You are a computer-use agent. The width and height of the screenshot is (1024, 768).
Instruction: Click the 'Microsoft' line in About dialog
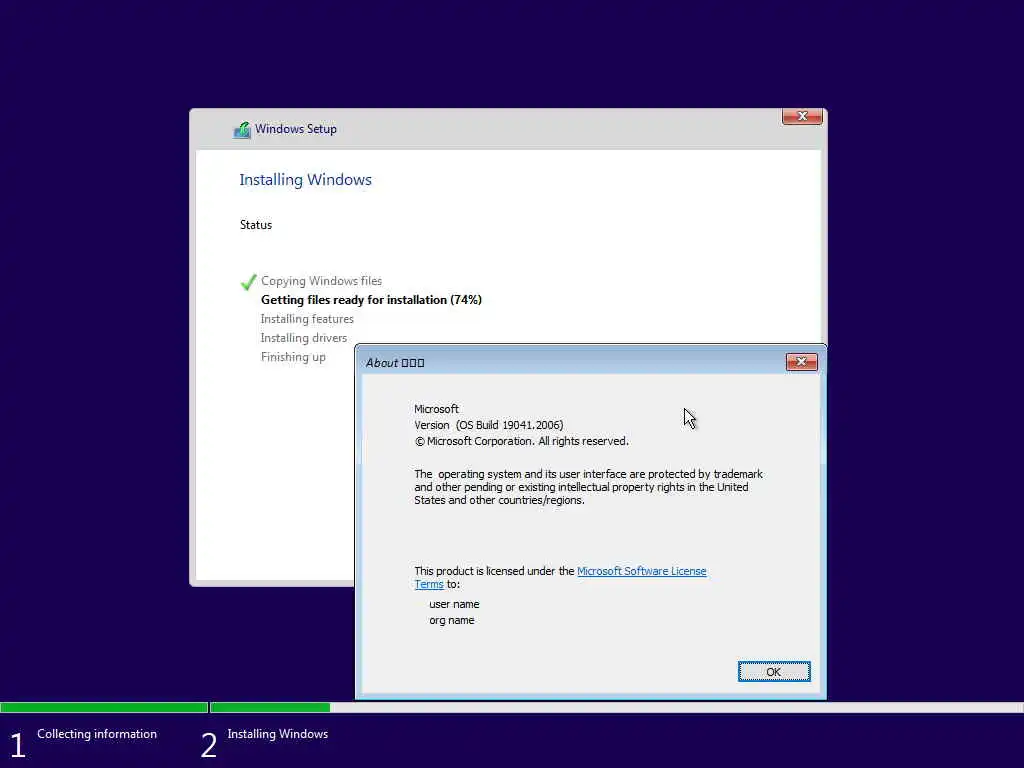click(x=436, y=409)
